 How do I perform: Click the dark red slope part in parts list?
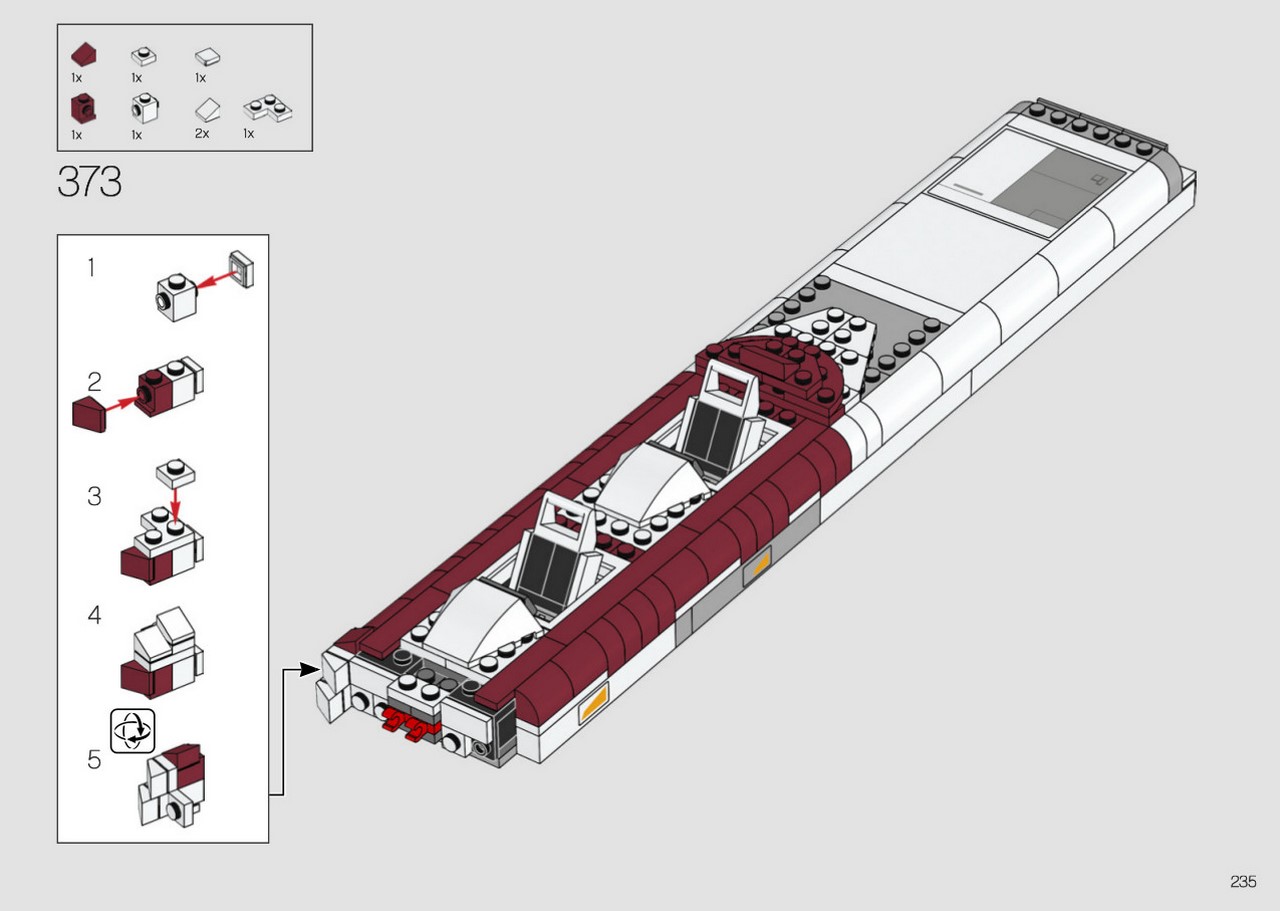coord(84,55)
